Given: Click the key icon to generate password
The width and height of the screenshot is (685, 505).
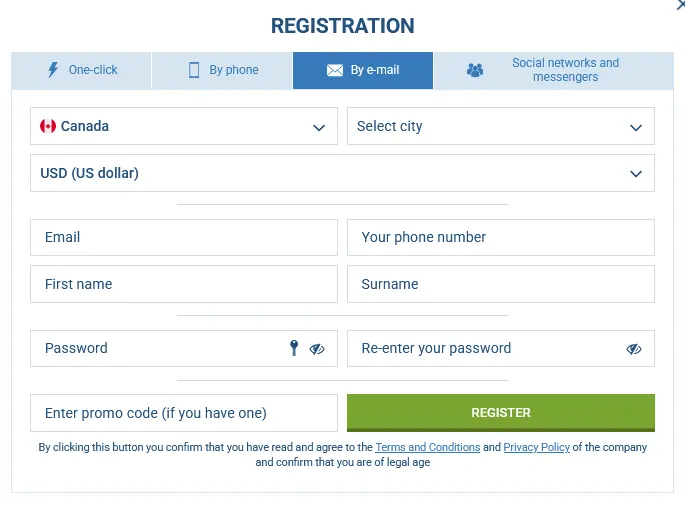Looking at the screenshot, I should click(x=294, y=348).
